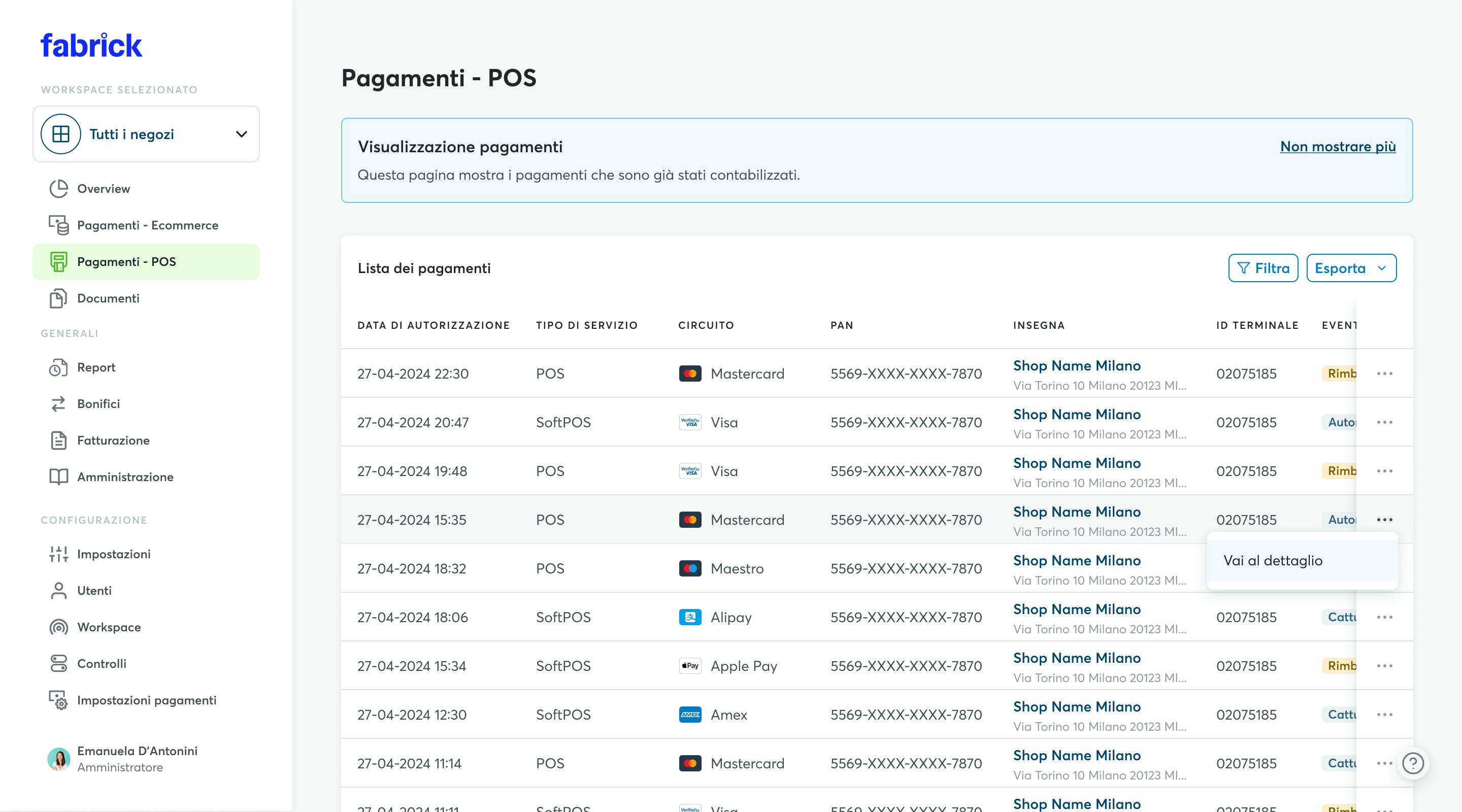Click Data di autorizzazione column header
The width and height of the screenshot is (1462, 812).
coord(434,326)
